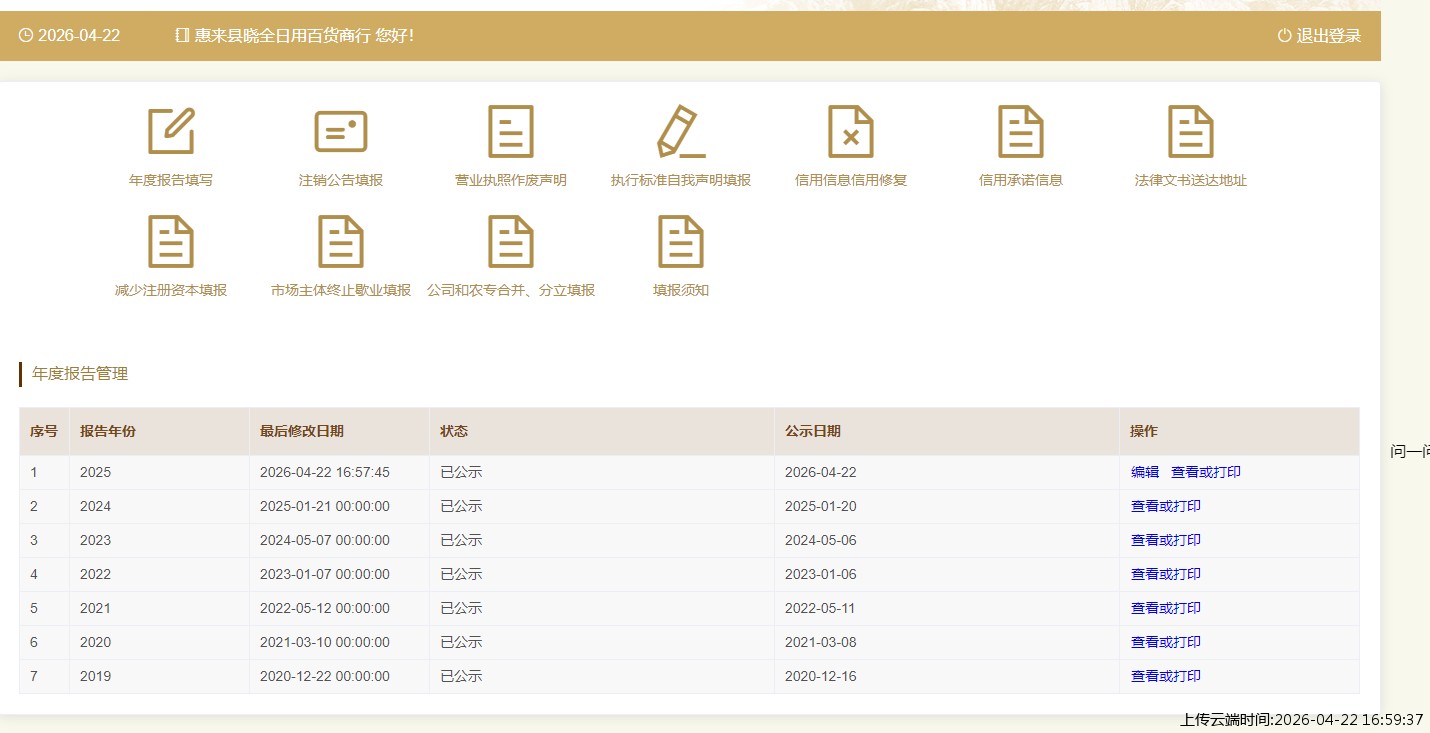The height and width of the screenshot is (733, 1430).
Task: Click the 报告年份 column header
Action: (x=108, y=431)
